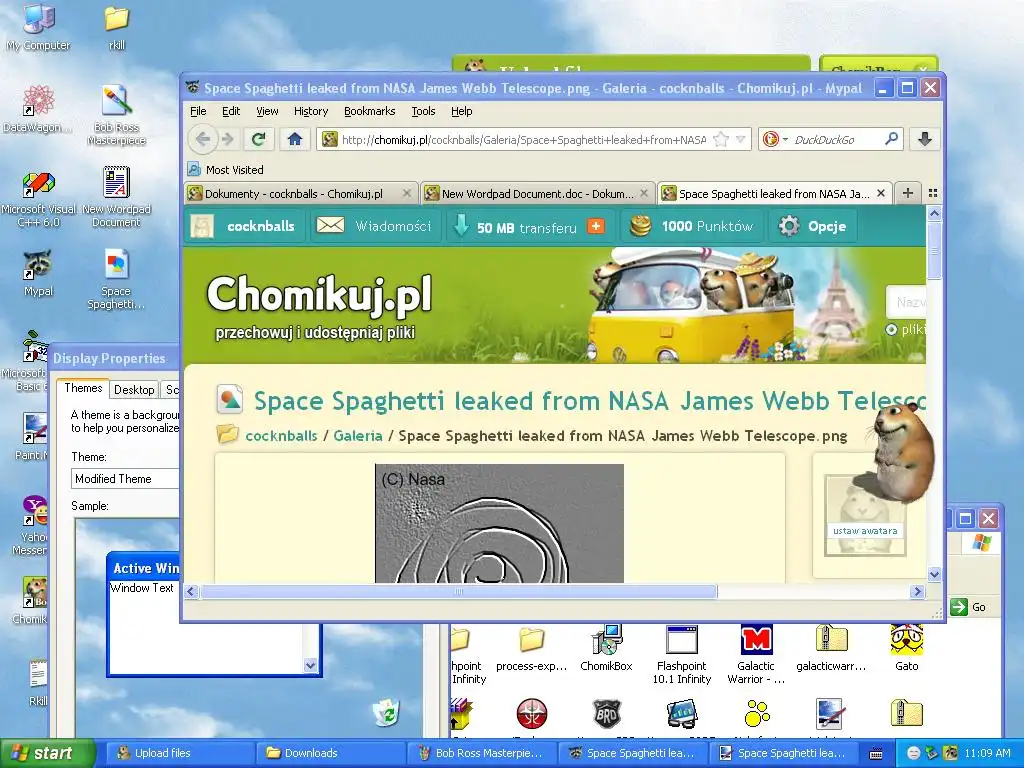Click 1000 Punktów link

coord(692,226)
